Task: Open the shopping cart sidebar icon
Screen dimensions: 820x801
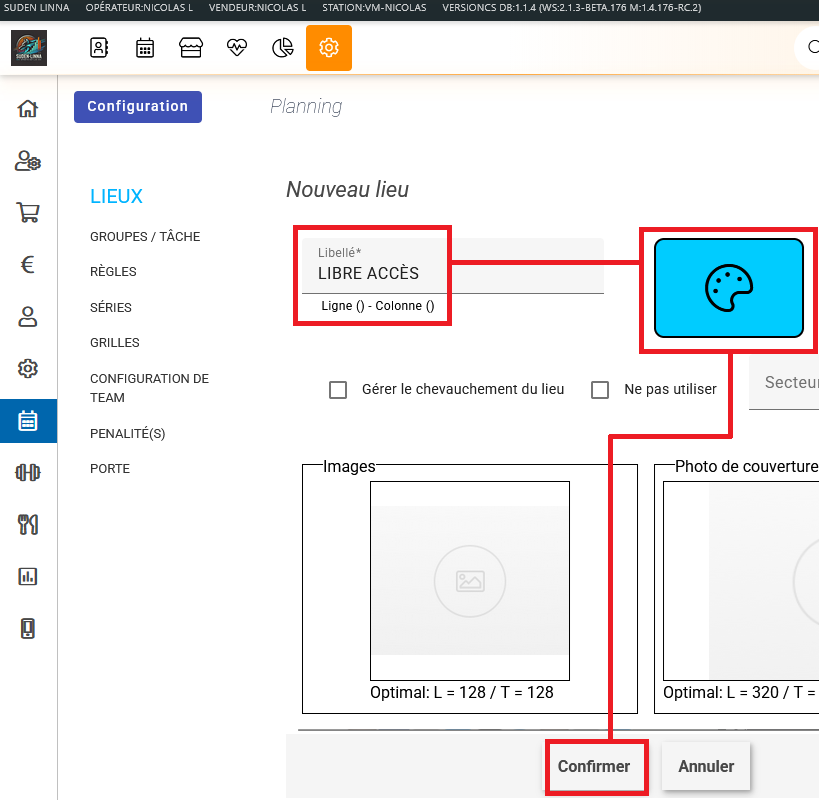Action: [28, 212]
